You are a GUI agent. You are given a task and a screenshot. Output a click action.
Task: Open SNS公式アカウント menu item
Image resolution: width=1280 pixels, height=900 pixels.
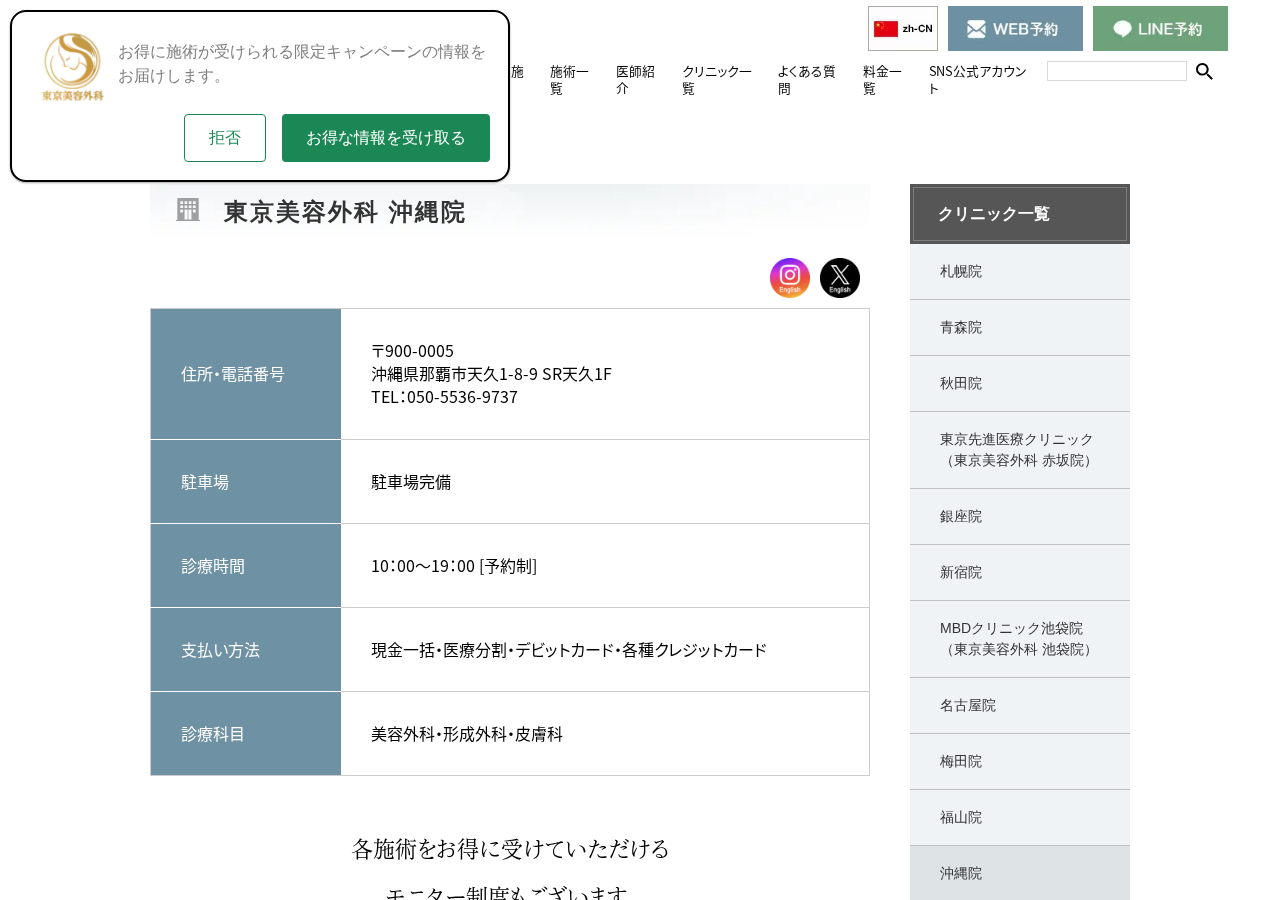coord(978,80)
